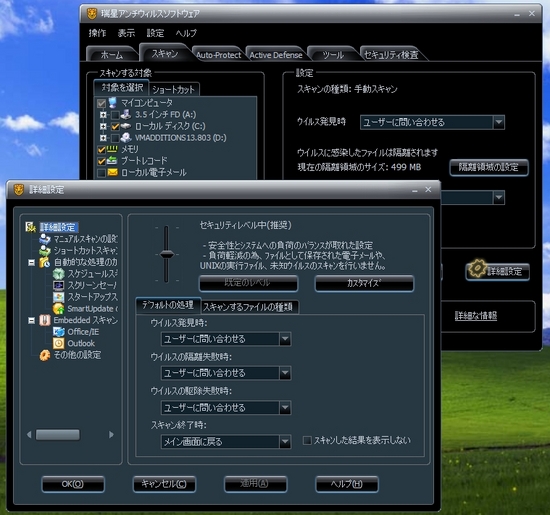Click the Office/IE icon in tree
This screenshot has width=550, height=515.
[59, 332]
